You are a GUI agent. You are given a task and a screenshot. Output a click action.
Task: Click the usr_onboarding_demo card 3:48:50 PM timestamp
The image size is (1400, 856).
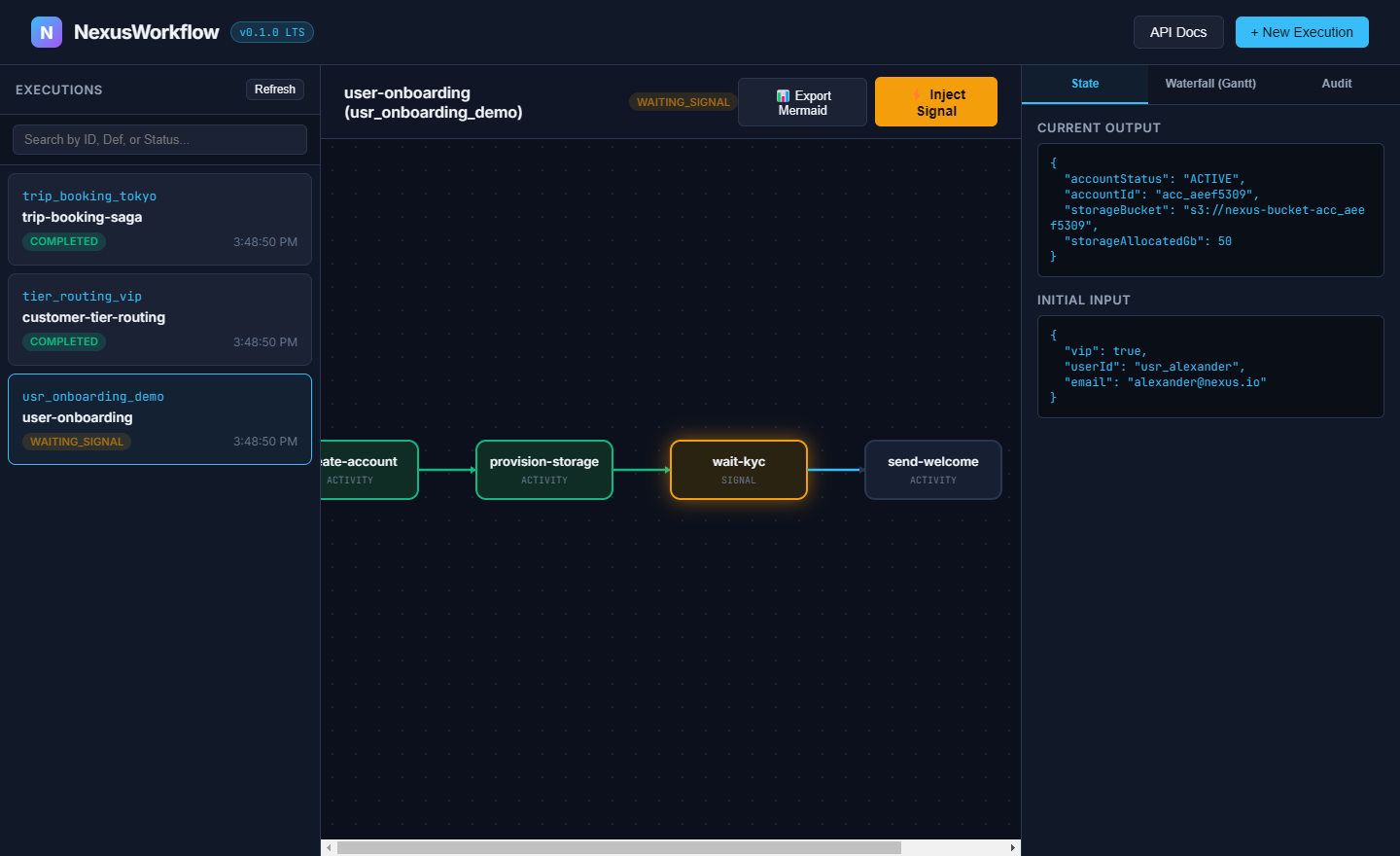click(265, 442)
